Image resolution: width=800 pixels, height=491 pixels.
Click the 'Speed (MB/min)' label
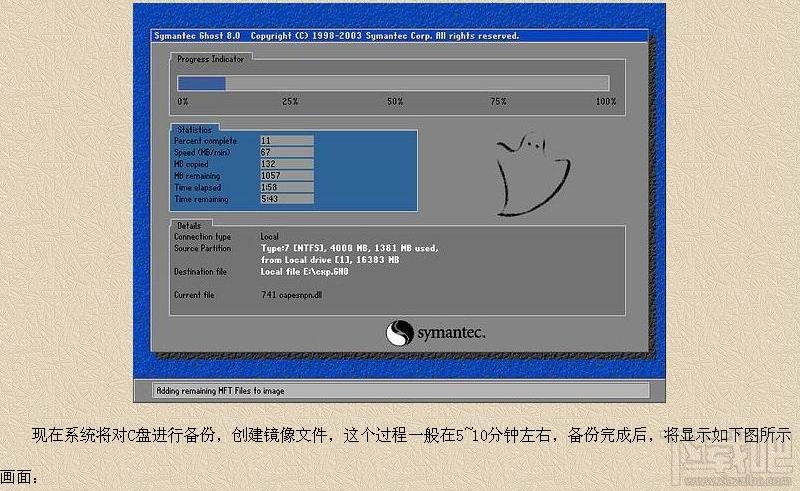(202, 153)
